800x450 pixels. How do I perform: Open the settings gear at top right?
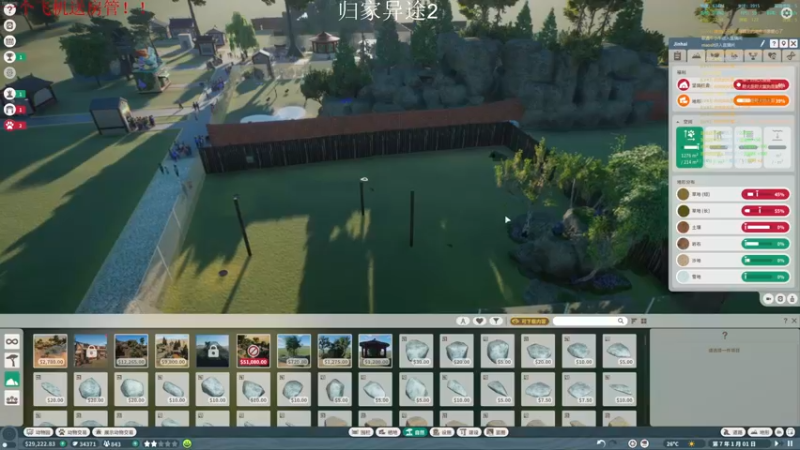786,13
